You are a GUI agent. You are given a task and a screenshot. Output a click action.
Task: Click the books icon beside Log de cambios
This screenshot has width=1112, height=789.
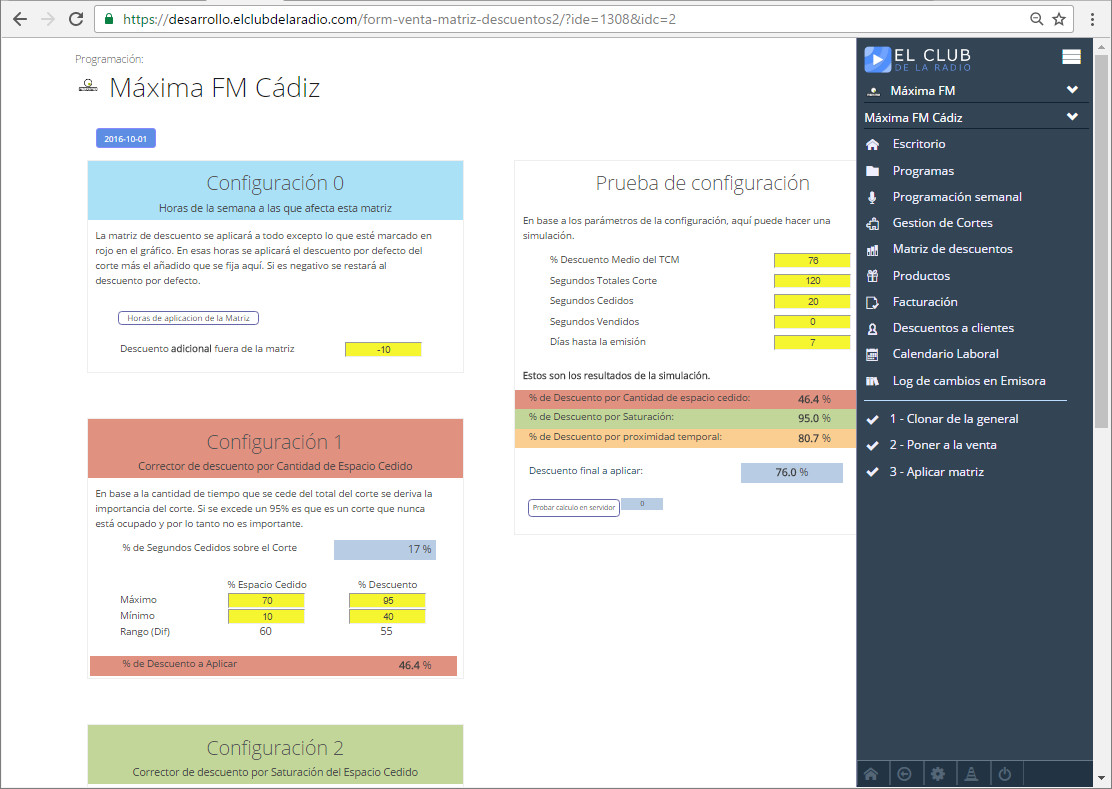pyautogui.click(x=872, y=381)
